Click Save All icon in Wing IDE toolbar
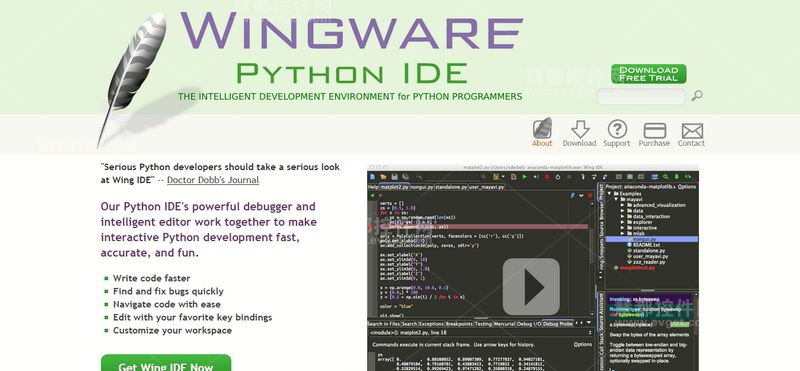Viewport: 800px width, 371px height. [x=406, y=177]
